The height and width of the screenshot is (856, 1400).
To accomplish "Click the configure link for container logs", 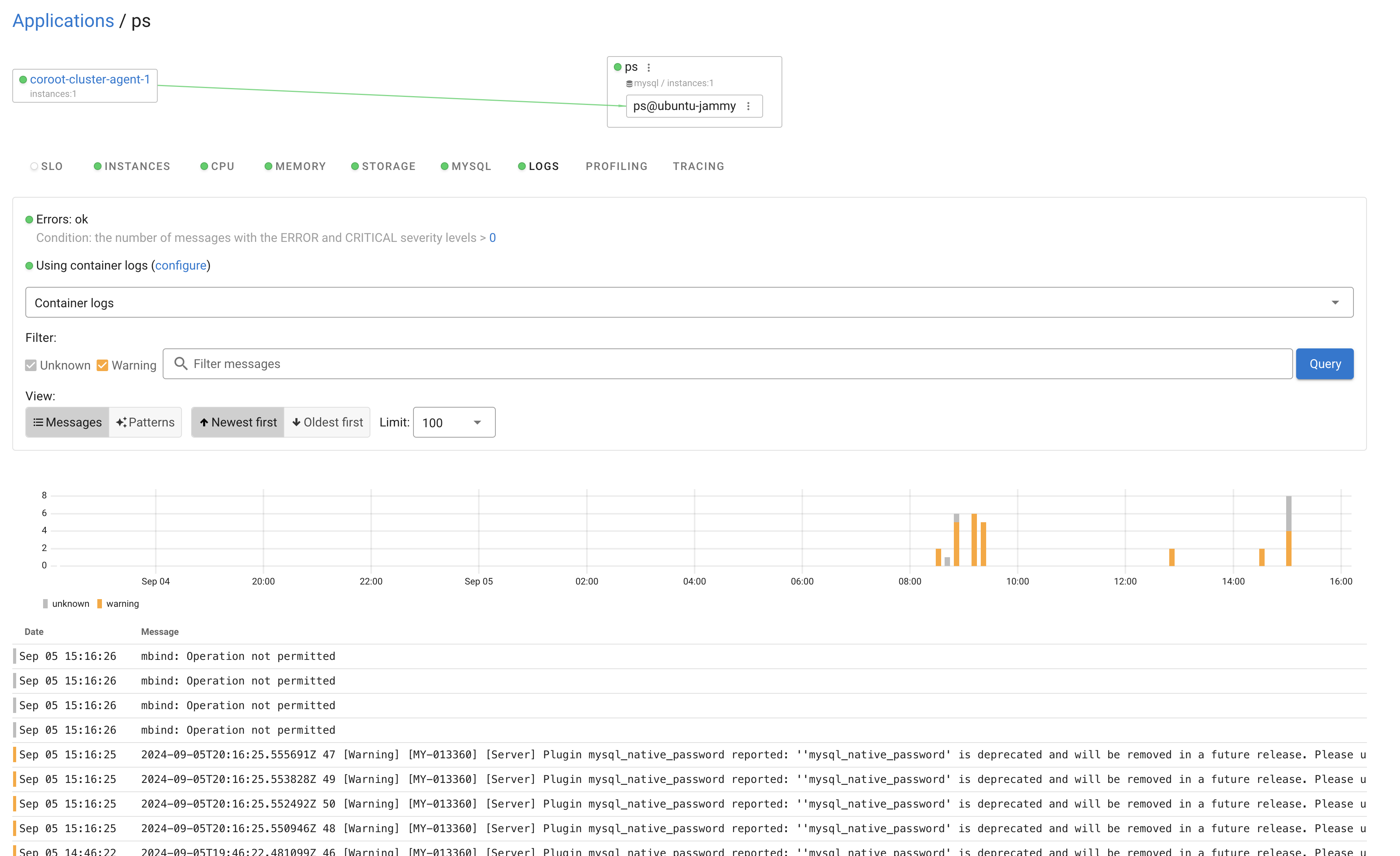I will [x=181, y=266].
